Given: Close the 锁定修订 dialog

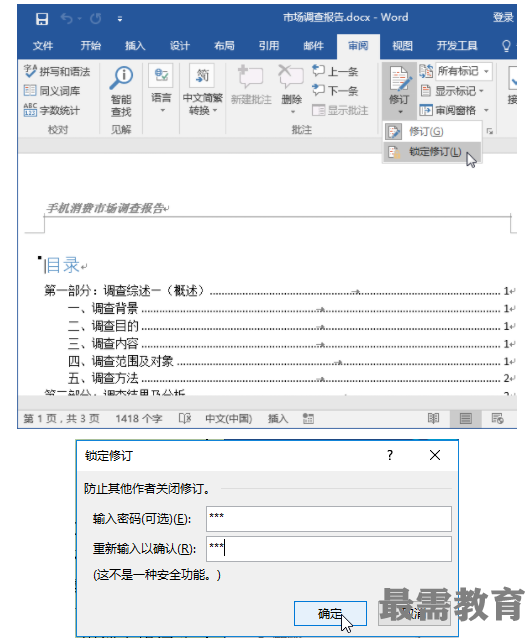Looking at the screenshot, I should point(435,455).
